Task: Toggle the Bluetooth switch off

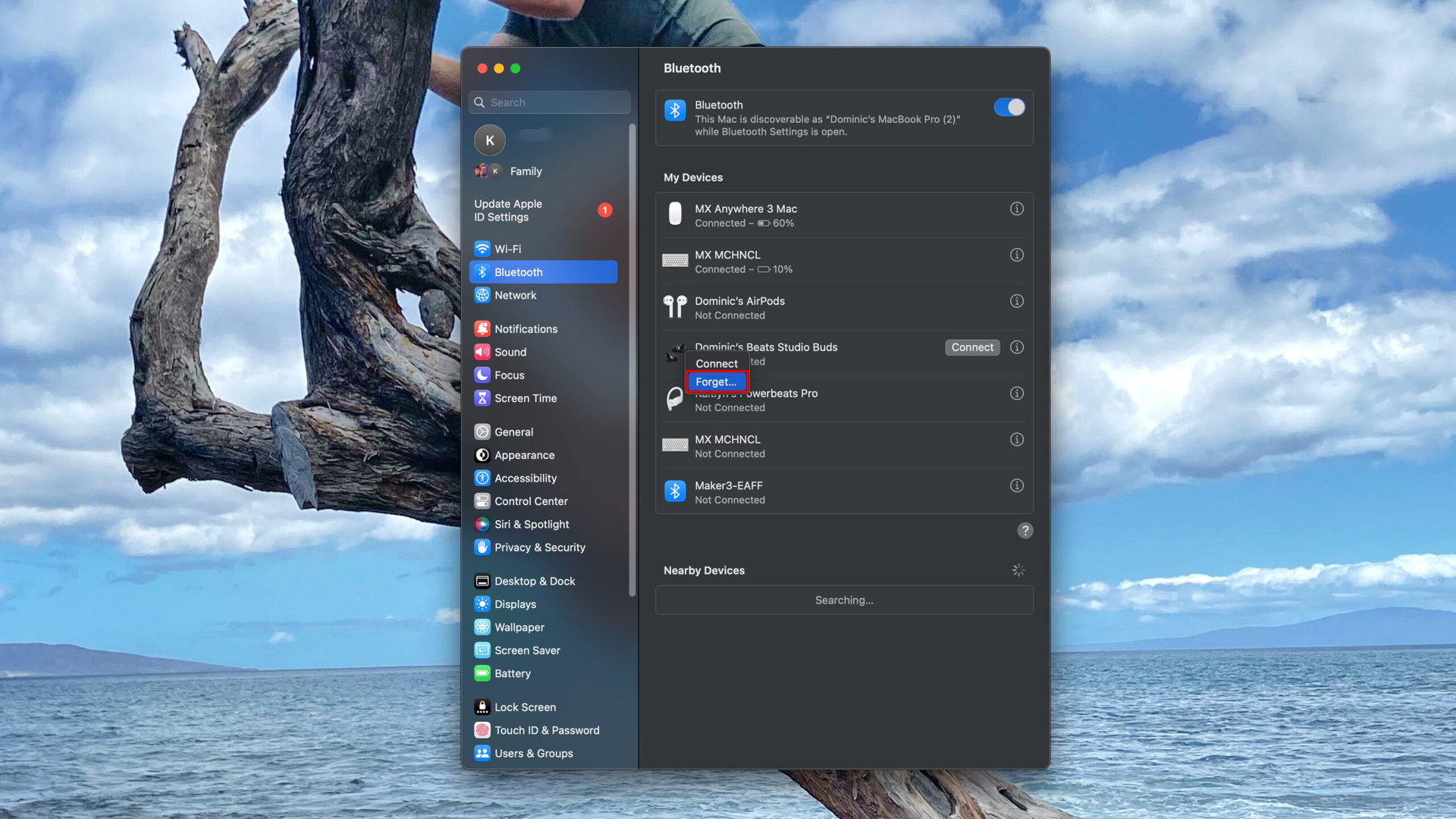Action: pyautogui.click(x=1009, y=108)
